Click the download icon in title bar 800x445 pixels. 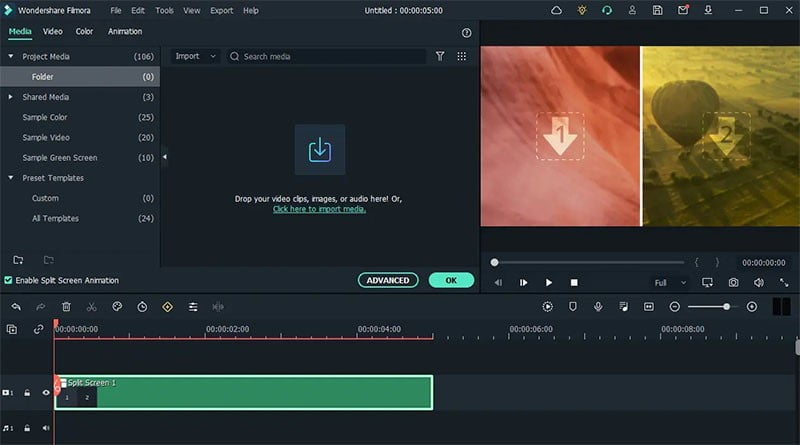tap(708, 10)
